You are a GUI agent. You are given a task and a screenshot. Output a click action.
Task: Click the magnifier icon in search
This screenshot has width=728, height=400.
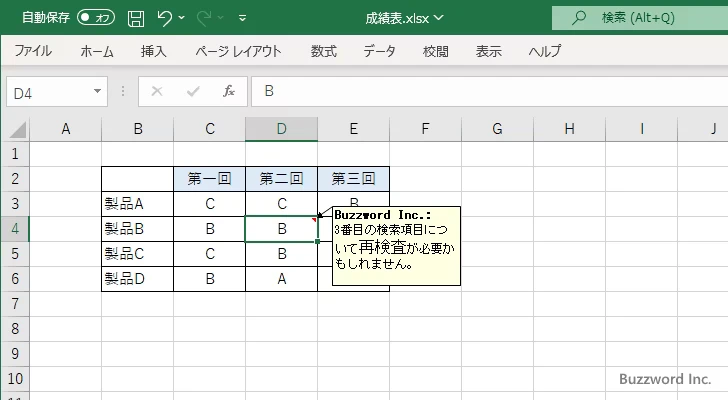(x=578, y=18)
